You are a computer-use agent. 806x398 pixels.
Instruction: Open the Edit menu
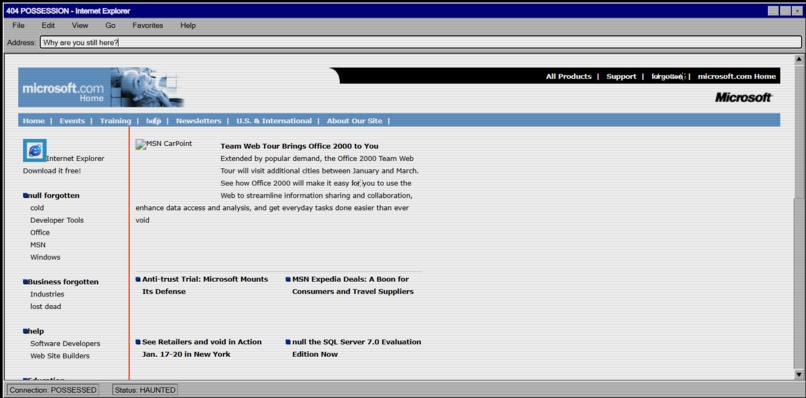[48, 25]
